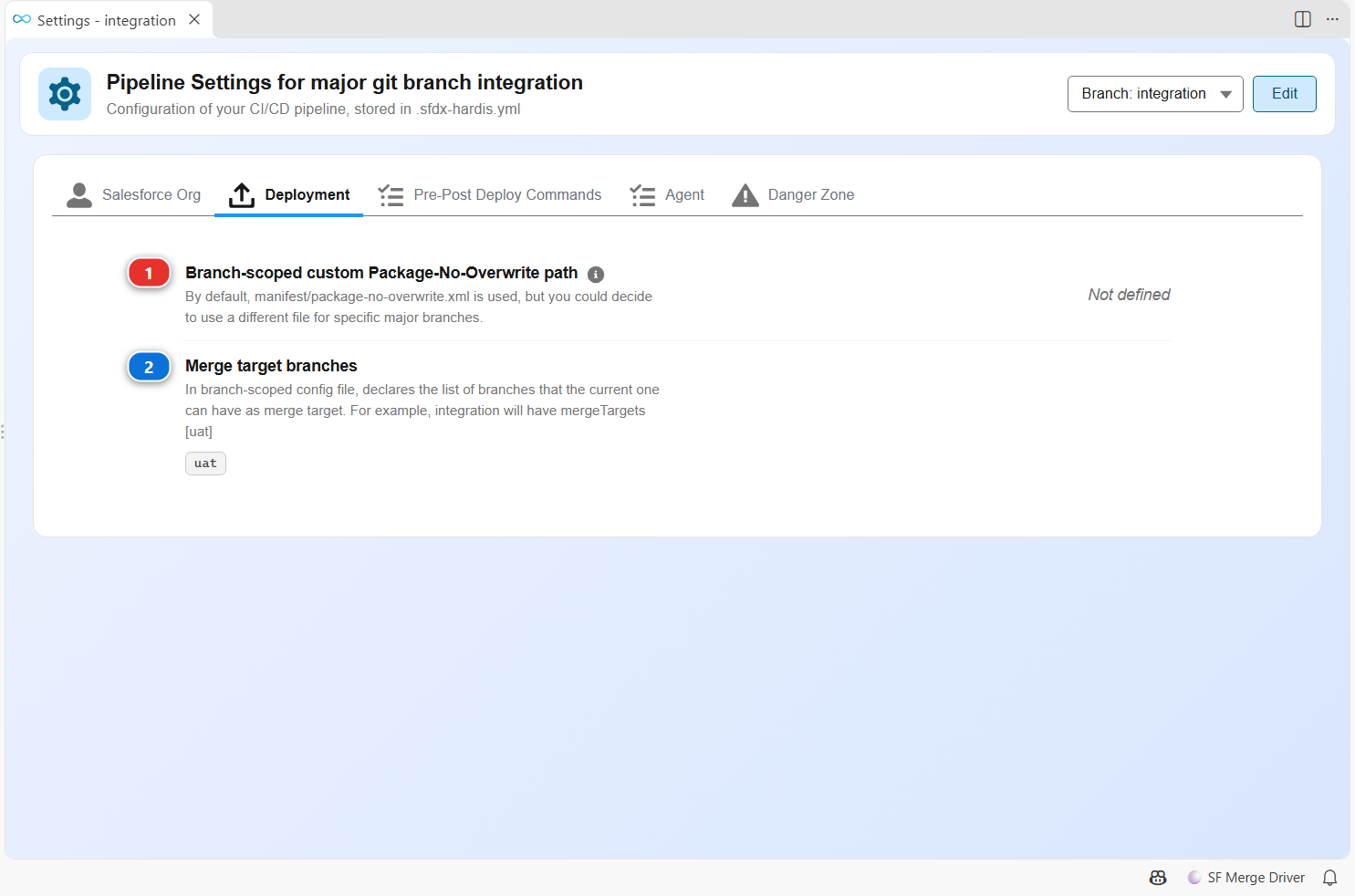Open the Pre-Post Deploy Commands tab
The image size is (1355, 896).
pyautogui.click(x=490, y=195)
